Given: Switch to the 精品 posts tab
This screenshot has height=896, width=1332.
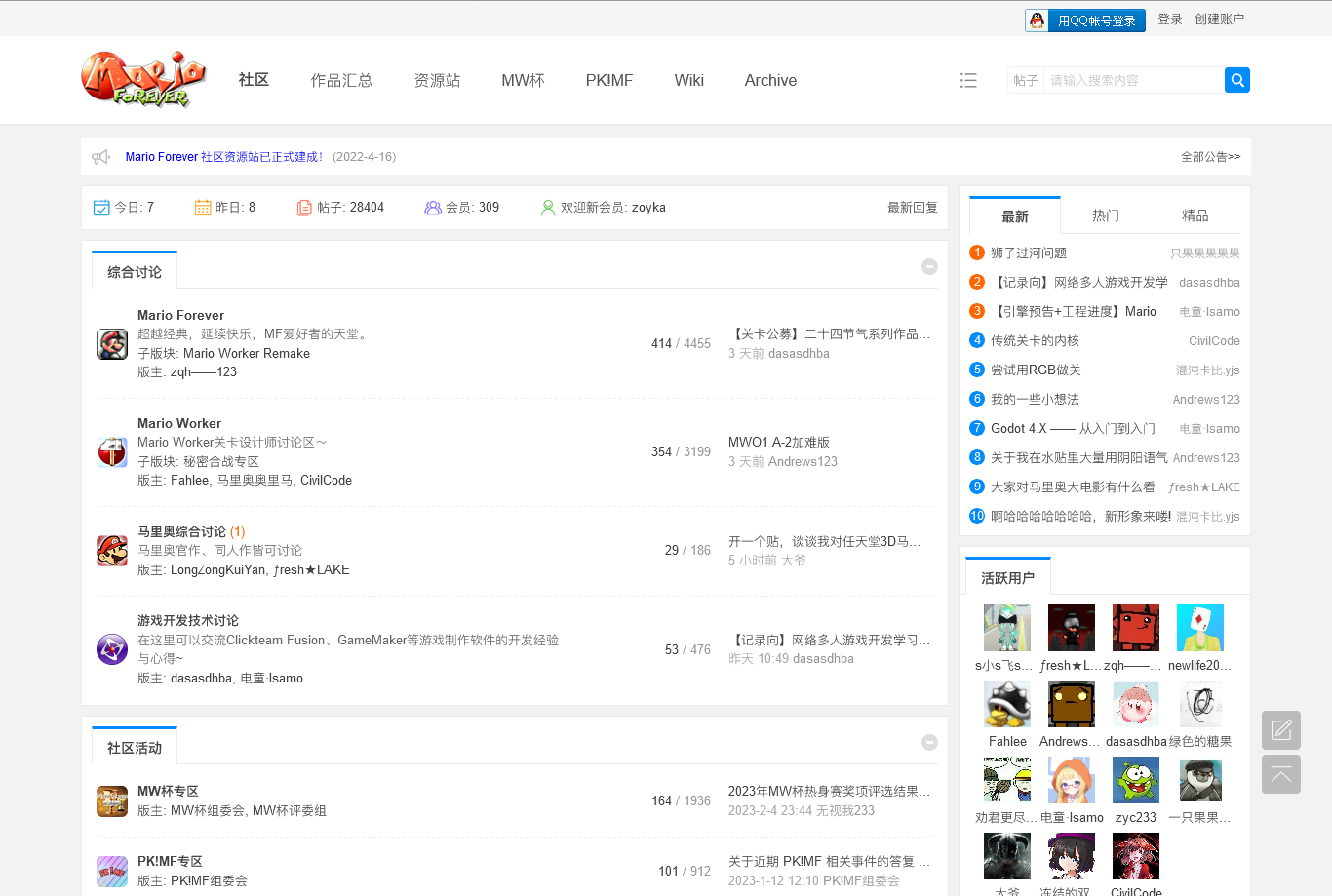Looking at the screenshot, I should [1195, 215].
